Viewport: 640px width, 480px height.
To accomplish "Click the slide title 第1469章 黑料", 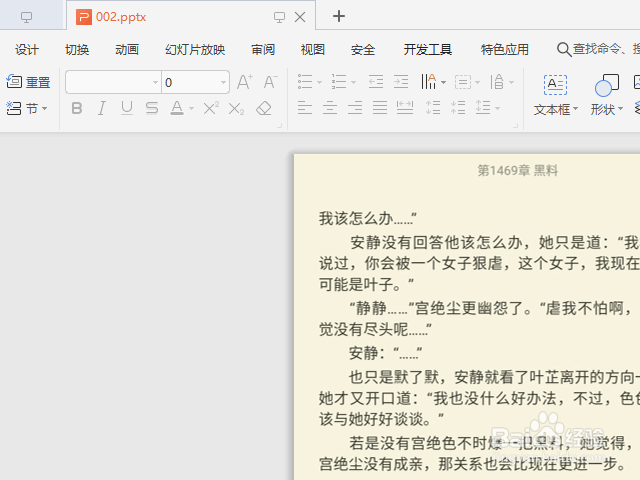I will tap(518, 170).
